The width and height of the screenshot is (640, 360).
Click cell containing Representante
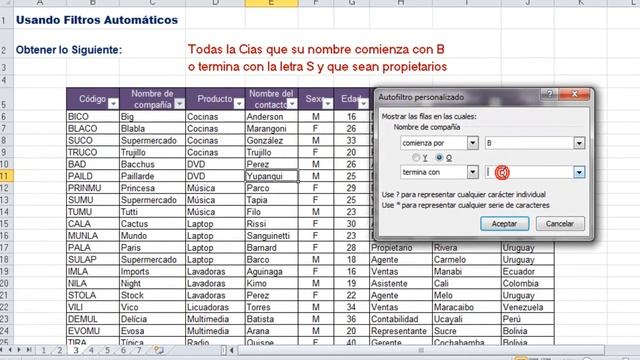(x=401, y=331)
